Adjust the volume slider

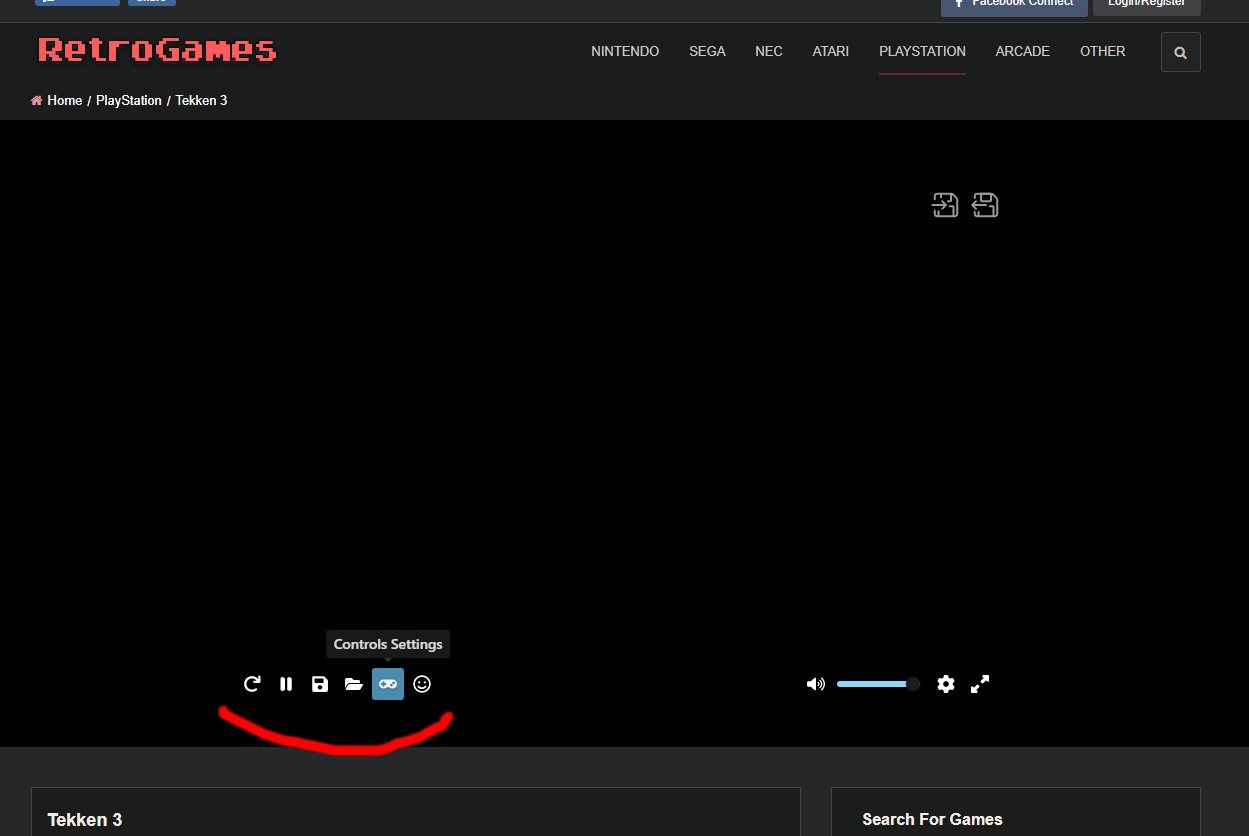pos(877,684)
